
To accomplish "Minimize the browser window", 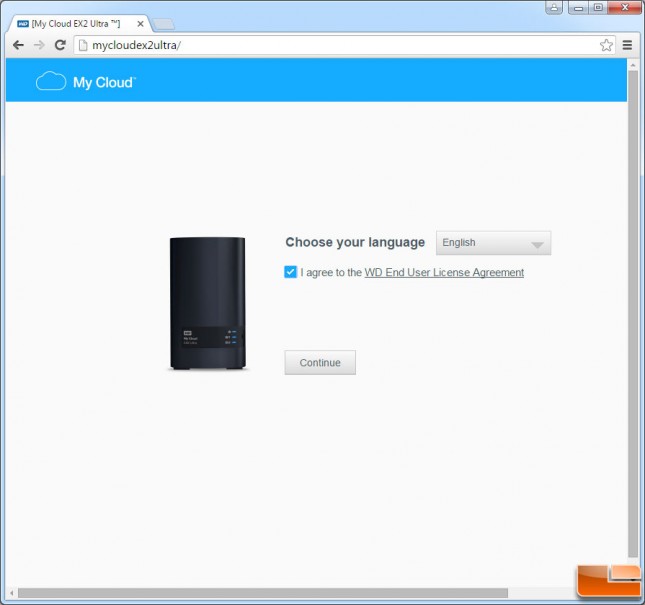I will tap(578, 7).
